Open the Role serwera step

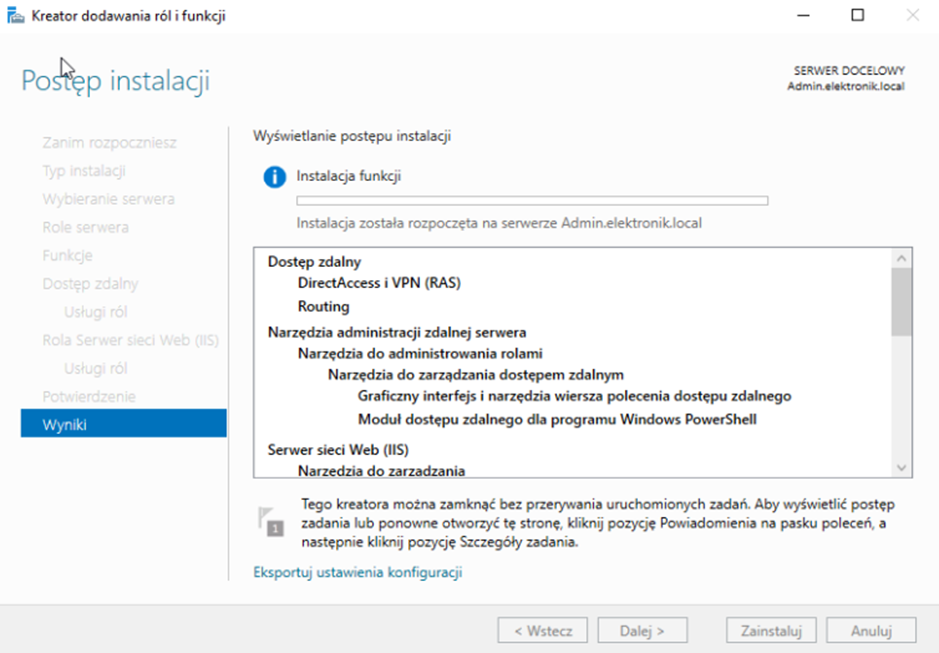click(x=85, y=227)
